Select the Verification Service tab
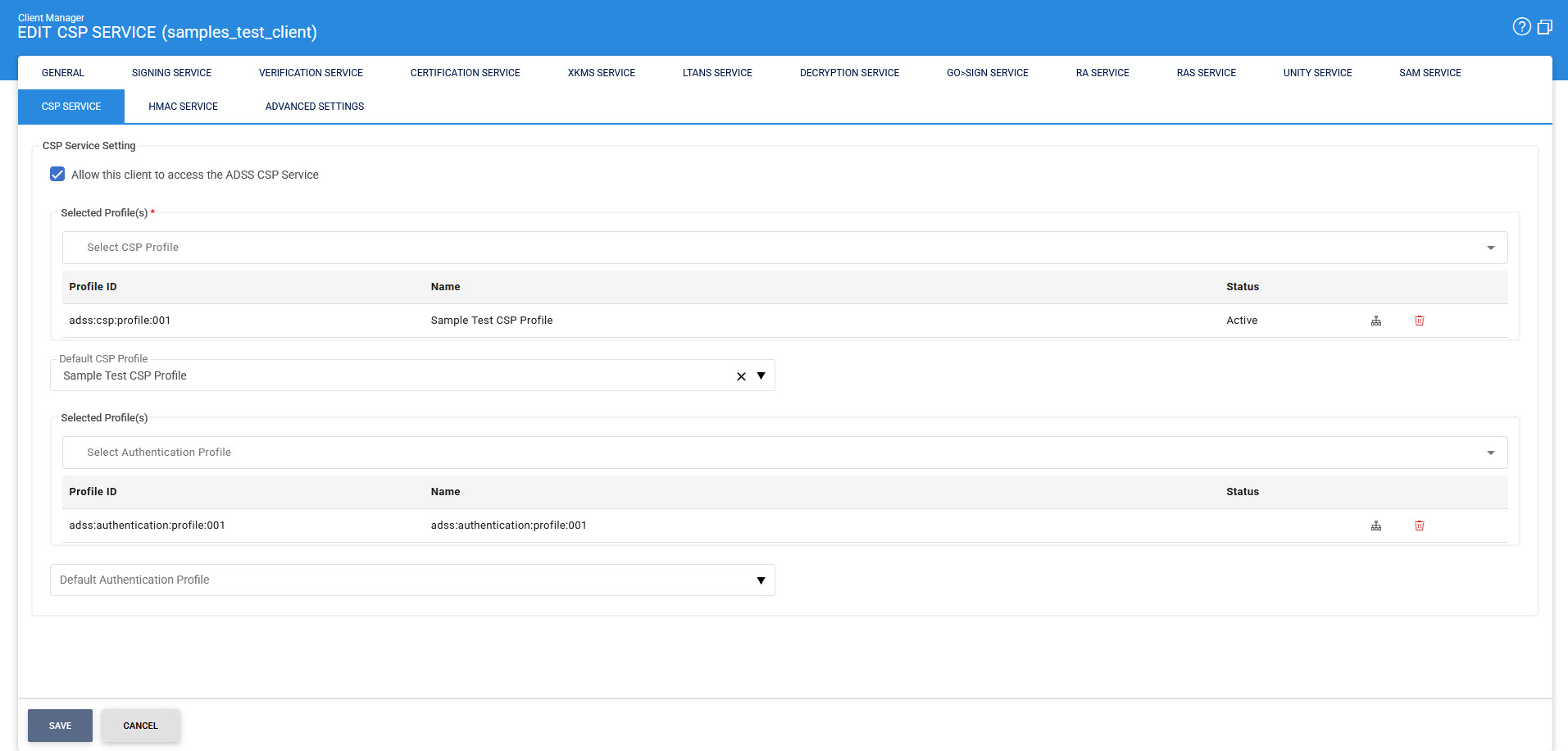 coord(311,73)
